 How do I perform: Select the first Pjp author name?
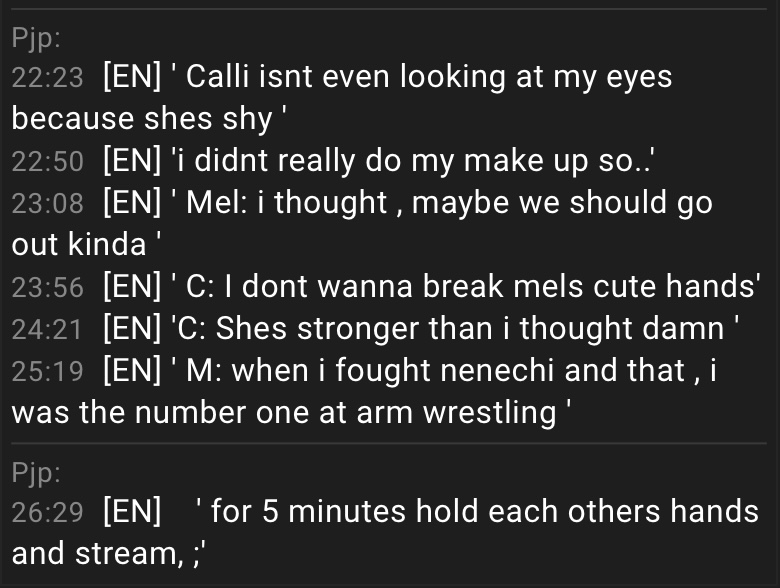coord(36,38)
